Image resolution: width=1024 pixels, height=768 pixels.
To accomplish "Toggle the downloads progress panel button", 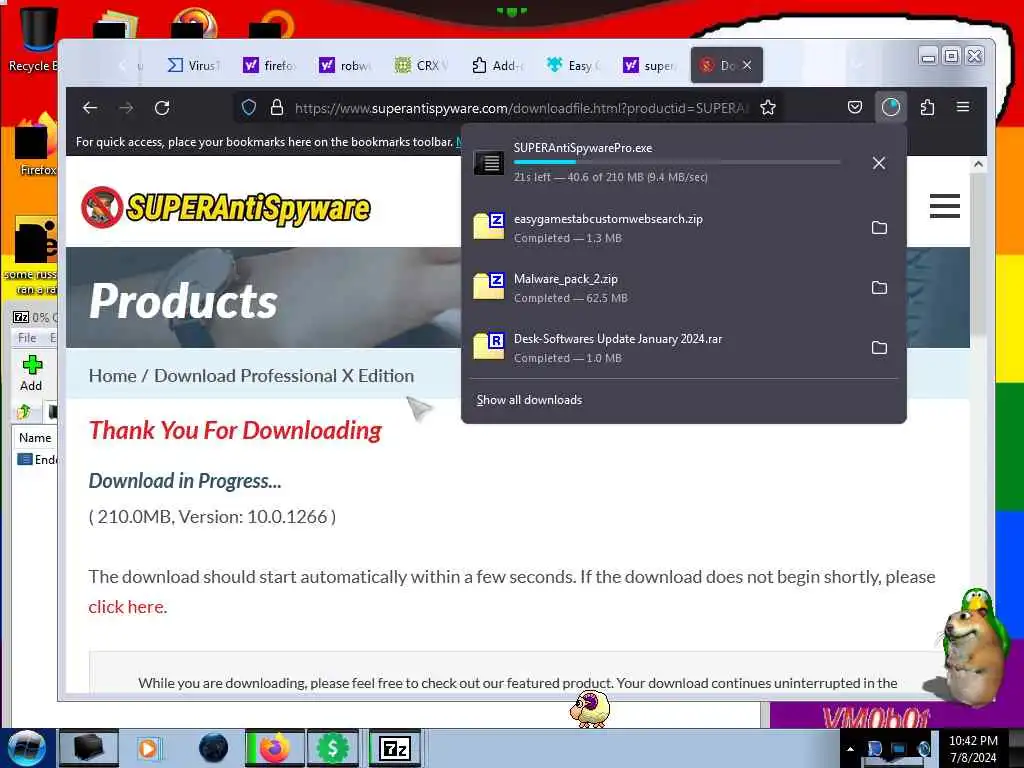I will [x=891, y=107].
